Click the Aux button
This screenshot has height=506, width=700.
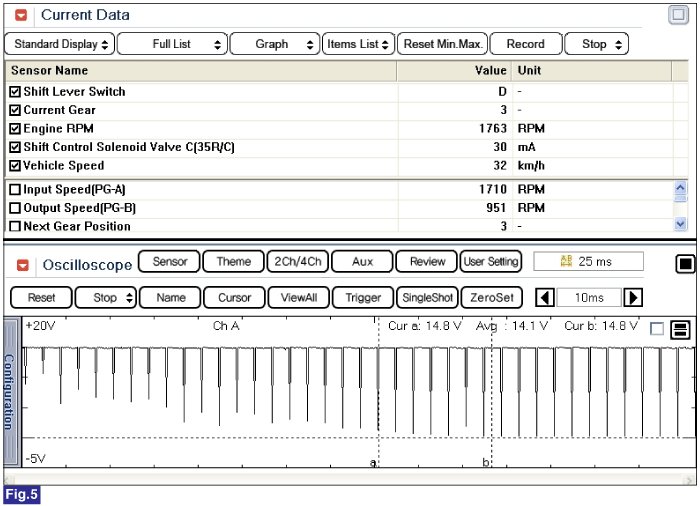[x=362, y=261]
